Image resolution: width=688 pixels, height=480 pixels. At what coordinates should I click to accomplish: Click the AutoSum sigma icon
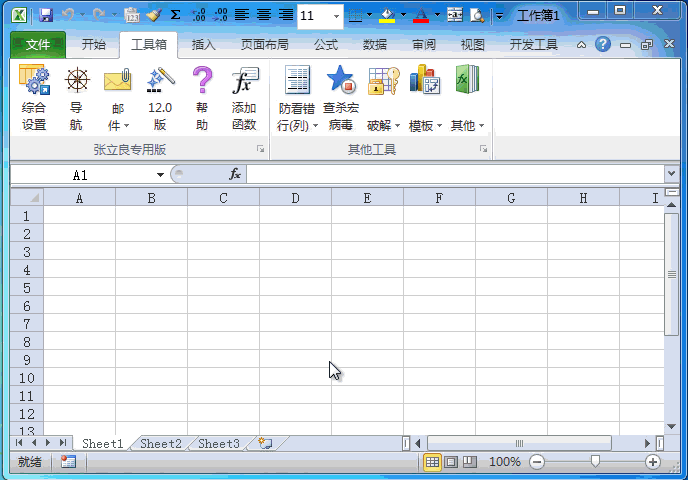pos(175,15)
